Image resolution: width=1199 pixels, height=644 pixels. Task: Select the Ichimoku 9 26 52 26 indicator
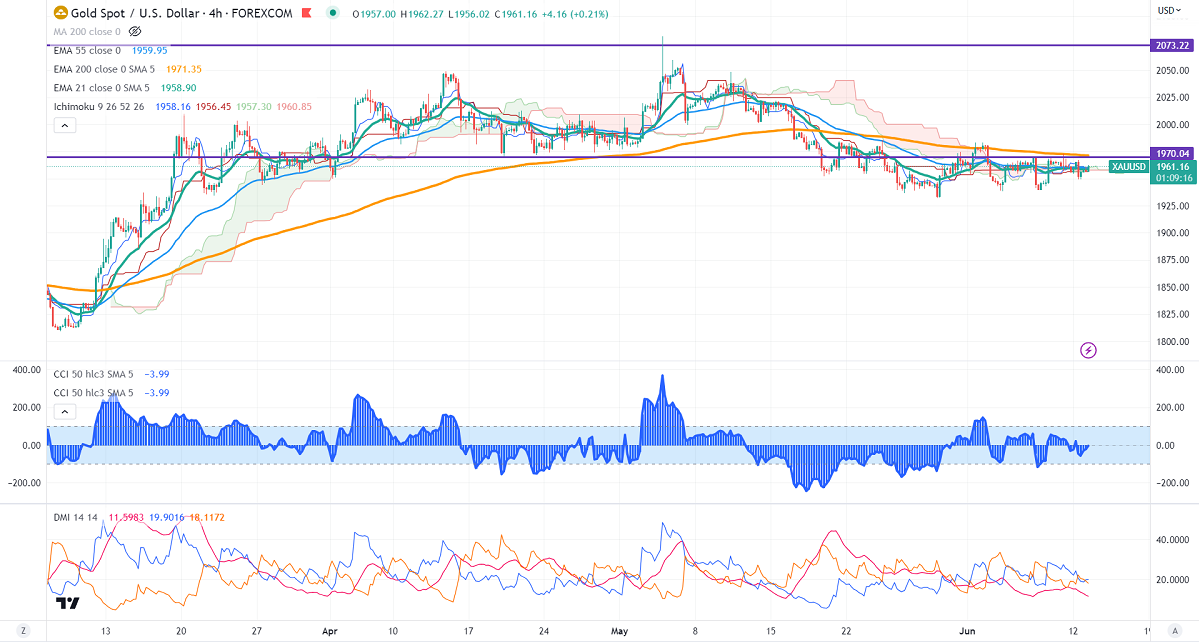pos(99,106)
